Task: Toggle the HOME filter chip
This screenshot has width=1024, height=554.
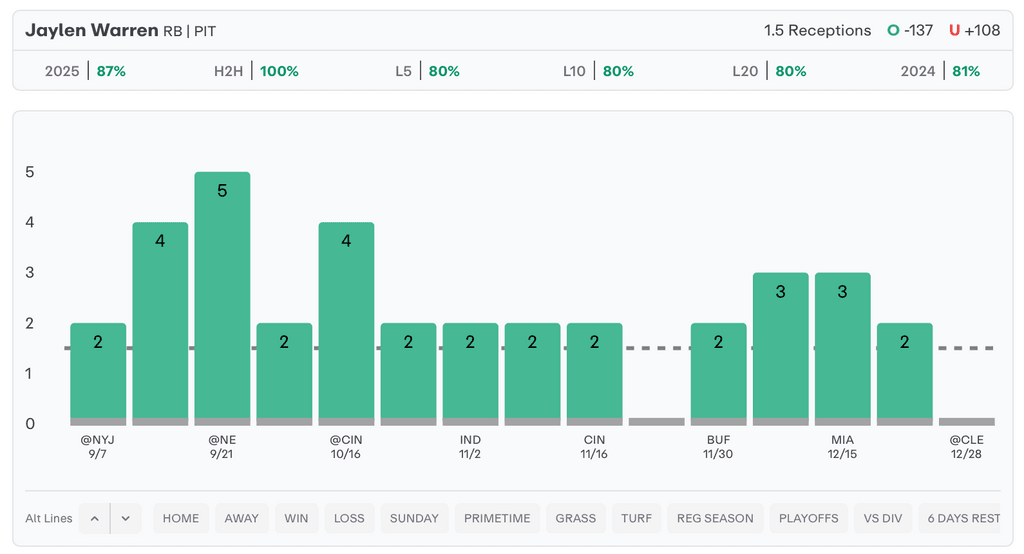Action: point(181,518)
